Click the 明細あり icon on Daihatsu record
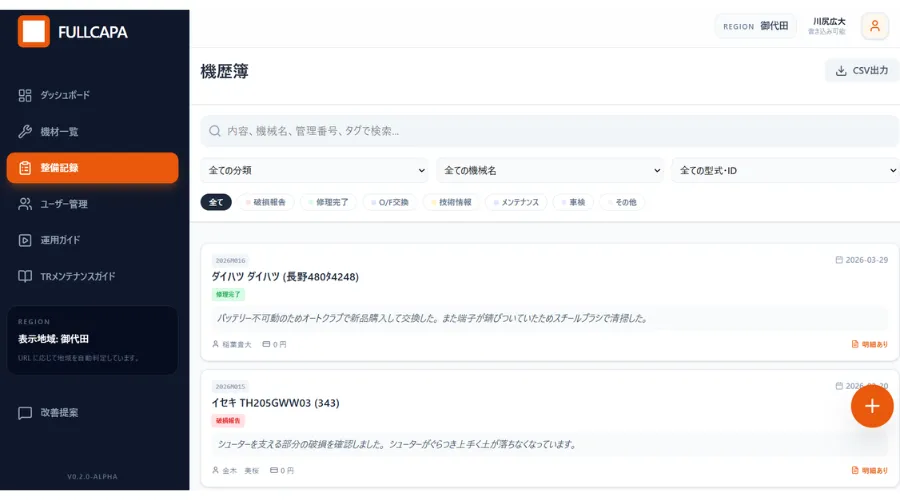The height and width of the screenshot is (500, 900). (x=855, y=344)
